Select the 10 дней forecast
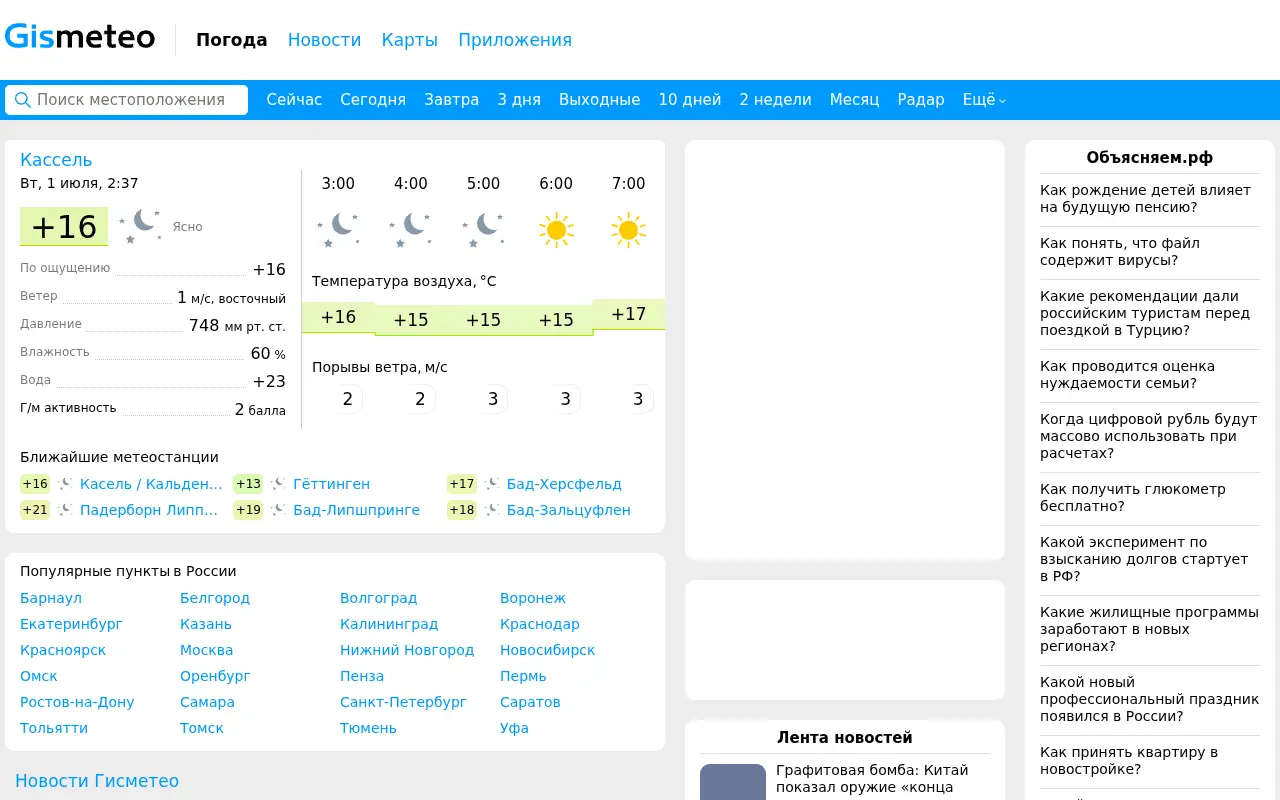1280x800 pixels. tap(690, 100)
